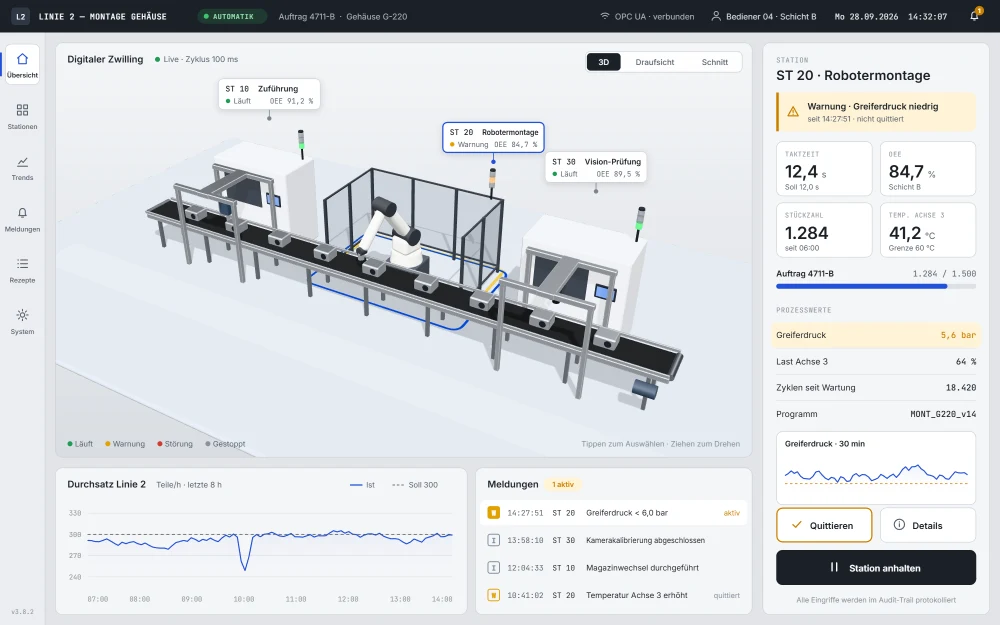The width and height of the screenshot is (1000, 625).
Task: Click the Live · Zyklus 100 ms status
Action: coord(196,59)
